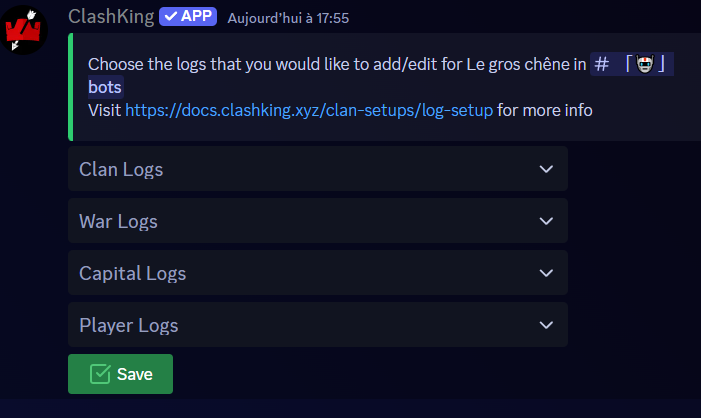Click the chevron arrow on Capital Logs
This screenshot has height=418, width=701.
[x=546, y=273]
